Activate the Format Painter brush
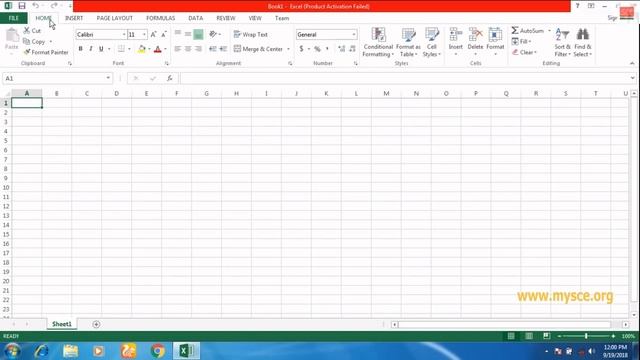 click(x=27, y=52)
